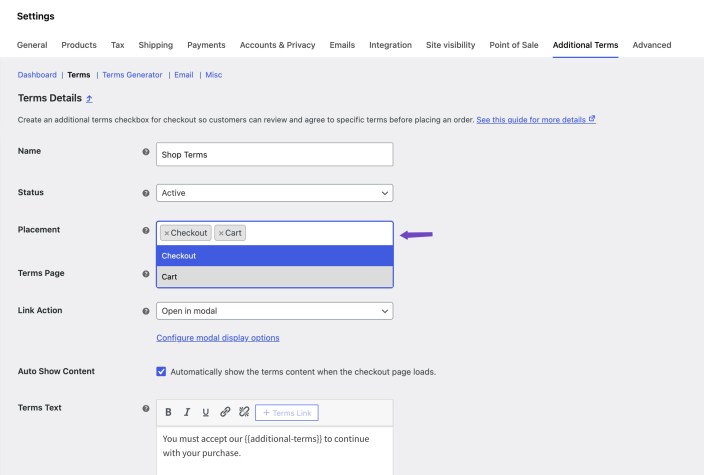Open the Shipping settings tab
The height and width of the screenshot is (475, 704).
(x=156, y=45)
